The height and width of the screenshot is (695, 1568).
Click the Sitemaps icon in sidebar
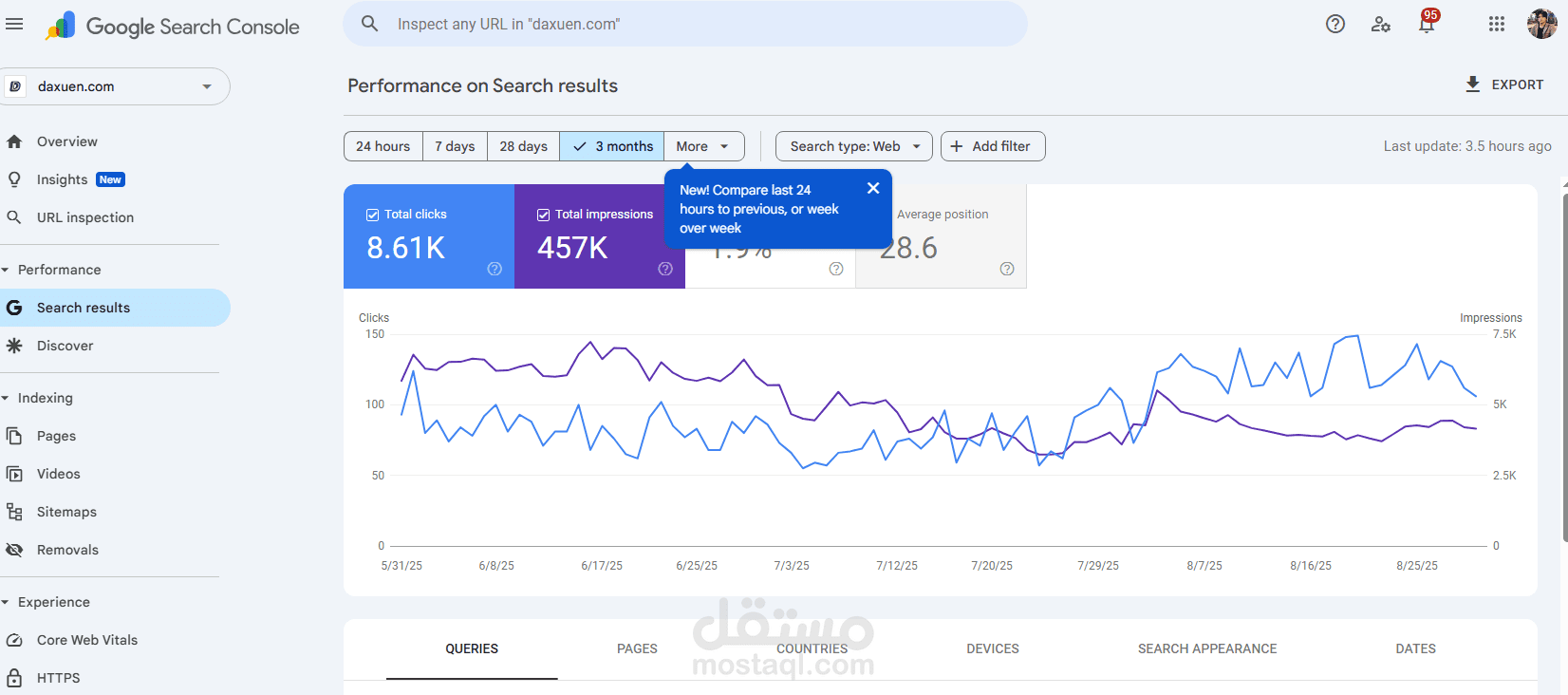(14, 512)
